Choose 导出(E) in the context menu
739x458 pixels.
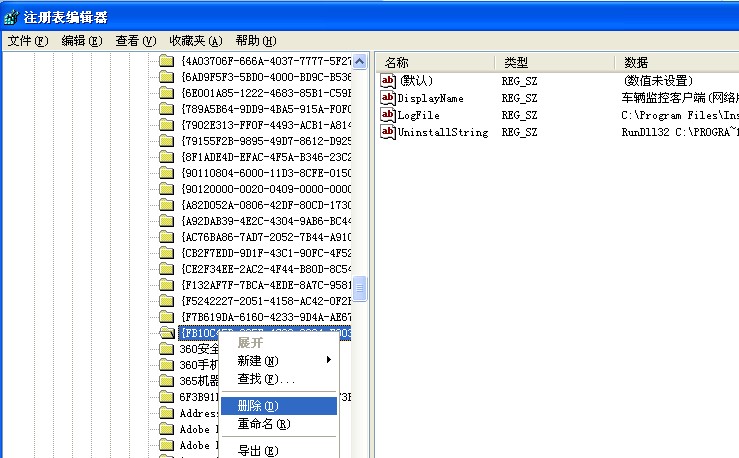[257, 450]
